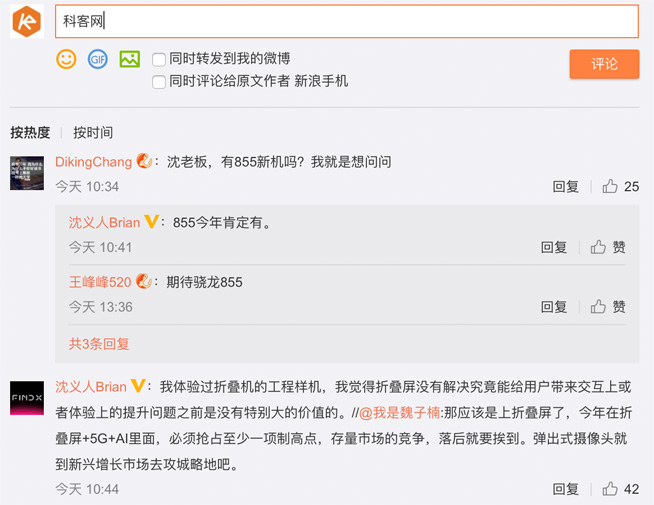This screenshot has height=505, width=654.
Task: Click the image upload icon
Action: coord(129,59)
